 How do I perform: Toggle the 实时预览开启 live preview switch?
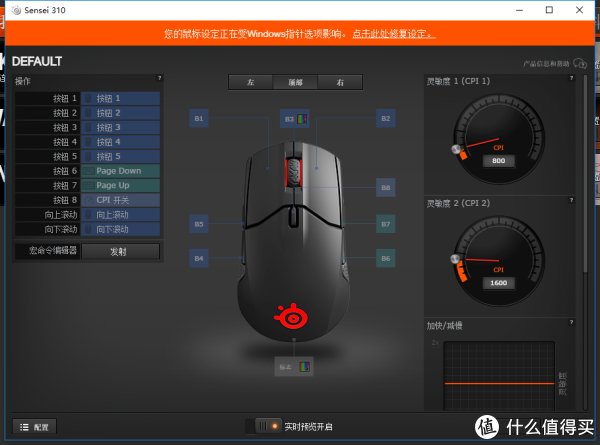pos(263,426)
